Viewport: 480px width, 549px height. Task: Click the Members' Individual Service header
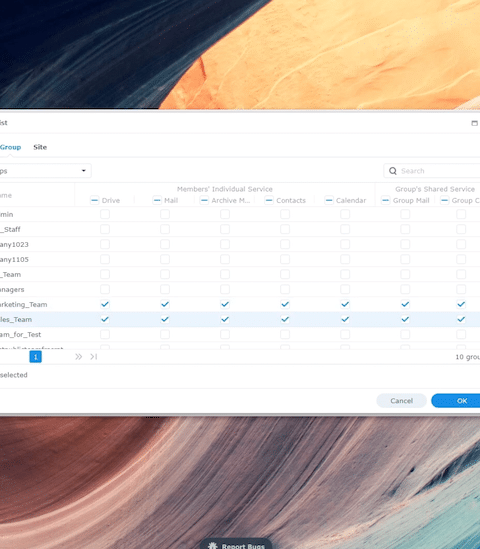225,189
